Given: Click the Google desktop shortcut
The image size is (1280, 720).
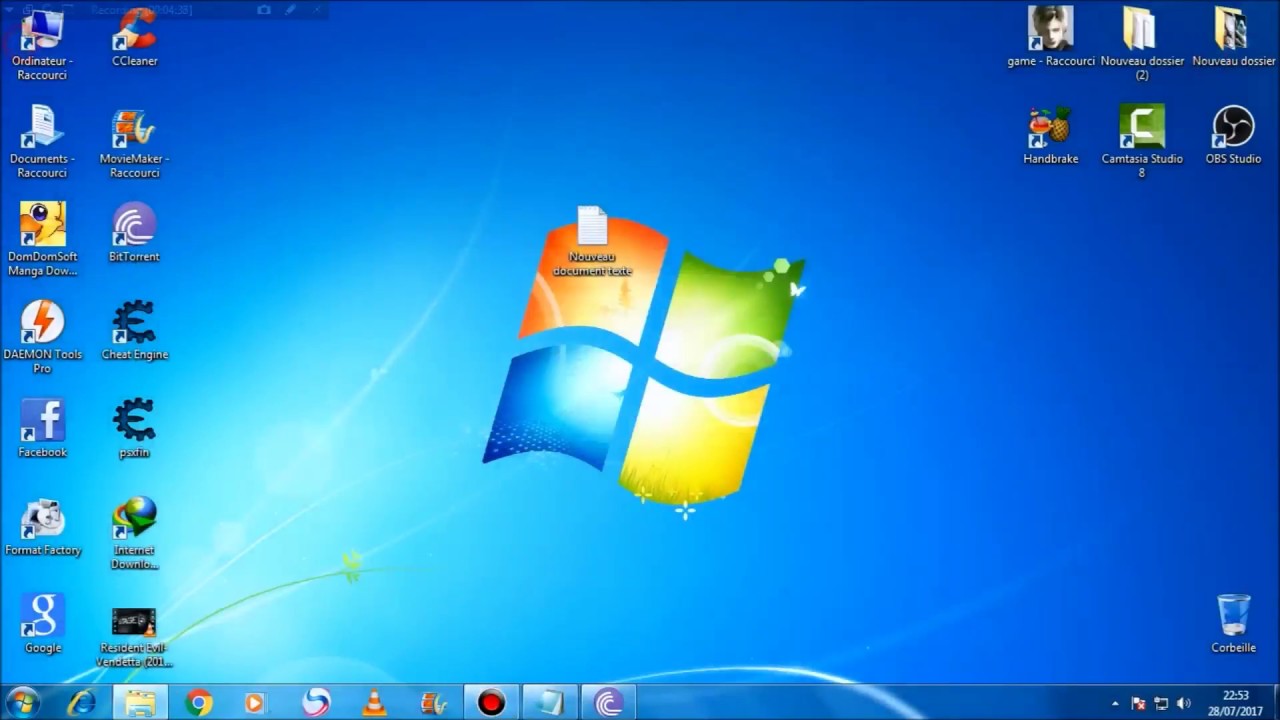Looking at the screenshot, I should [42, 625].
